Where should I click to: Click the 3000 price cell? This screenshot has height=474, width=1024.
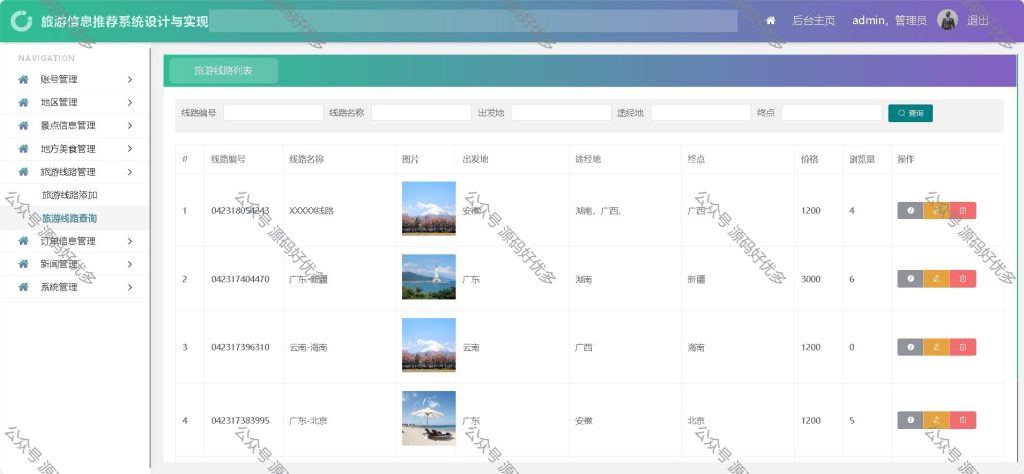810,279
